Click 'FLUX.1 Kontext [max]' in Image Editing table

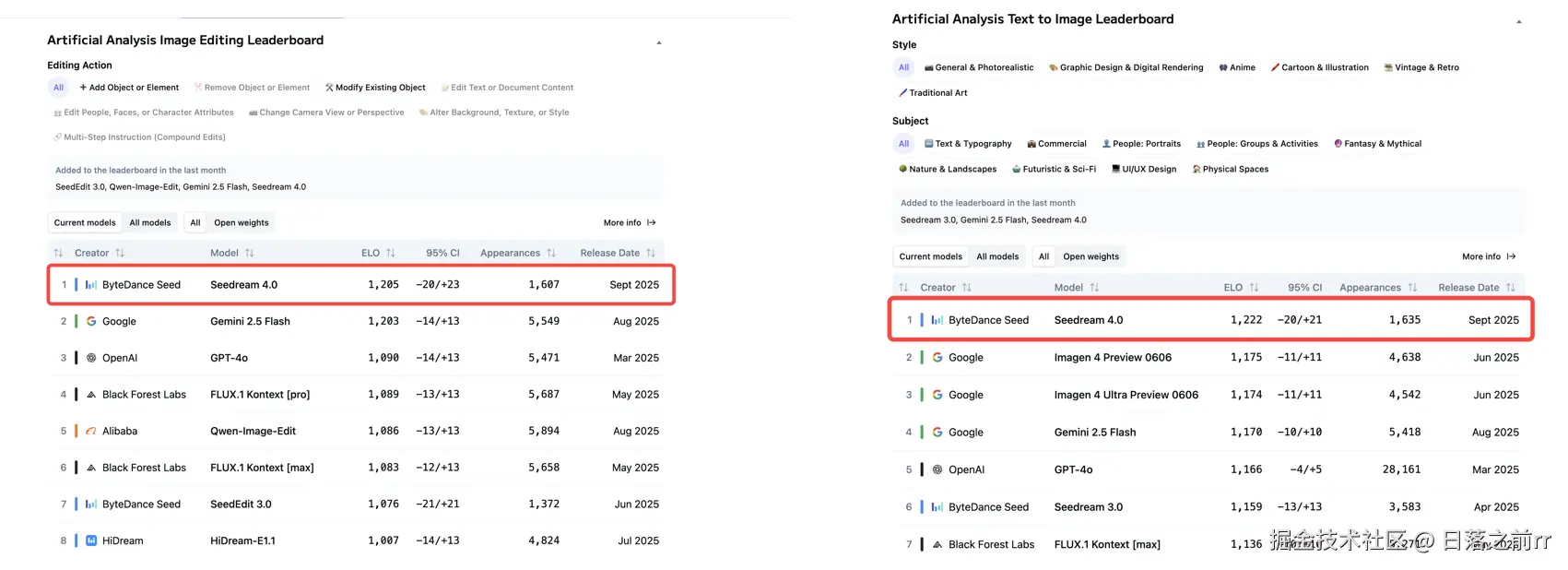(x=262, y=468)
